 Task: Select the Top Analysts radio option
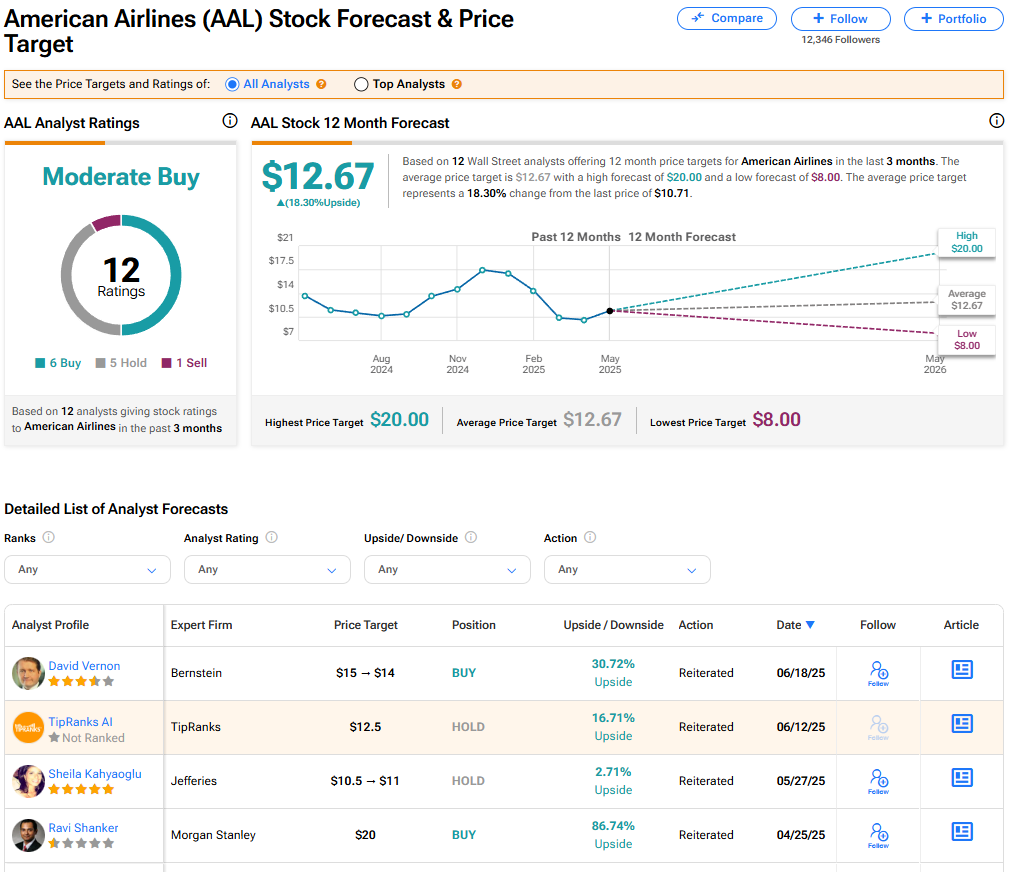(361, 84)
